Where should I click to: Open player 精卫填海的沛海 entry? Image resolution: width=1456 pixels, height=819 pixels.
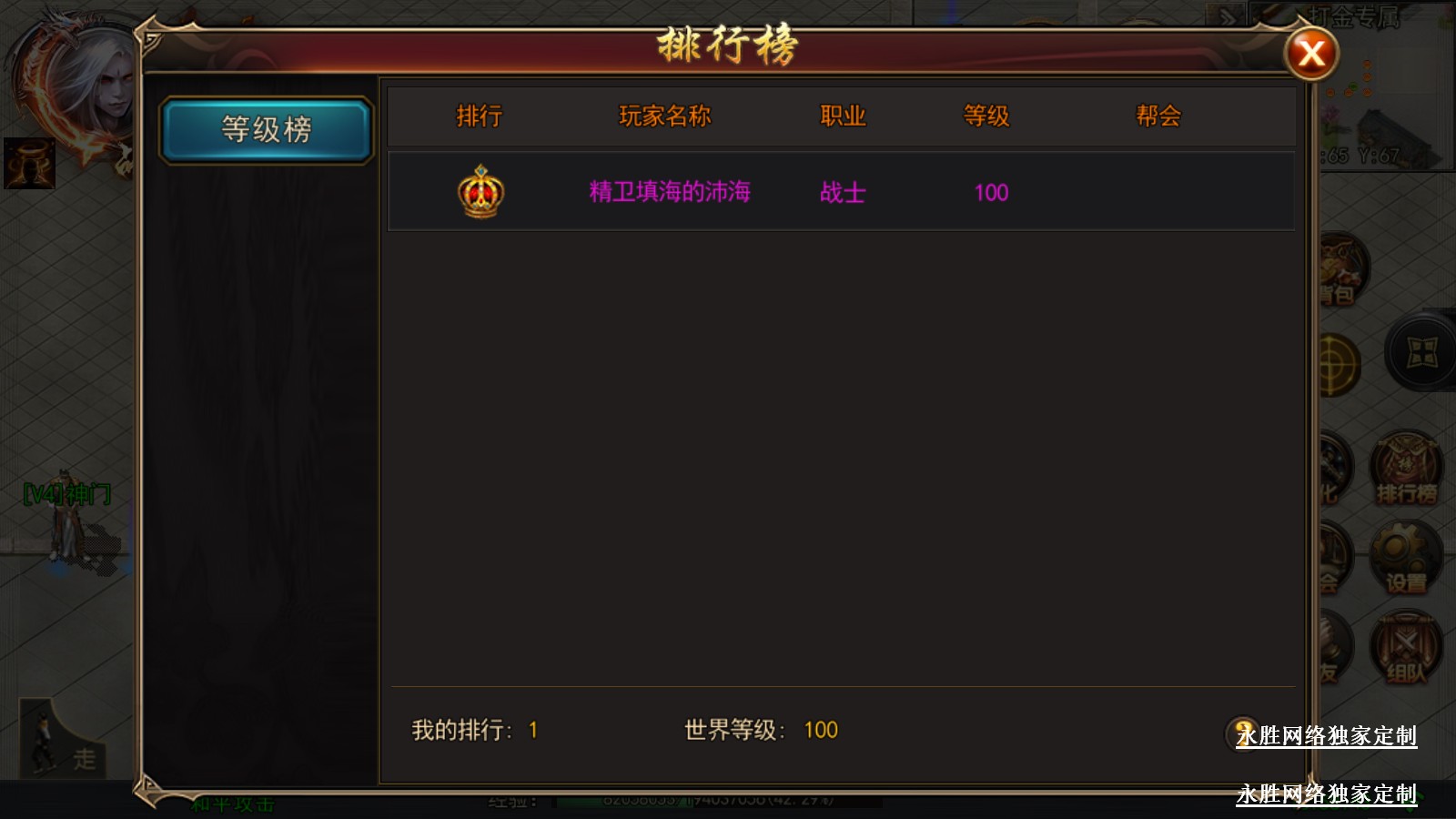(841, 191)
